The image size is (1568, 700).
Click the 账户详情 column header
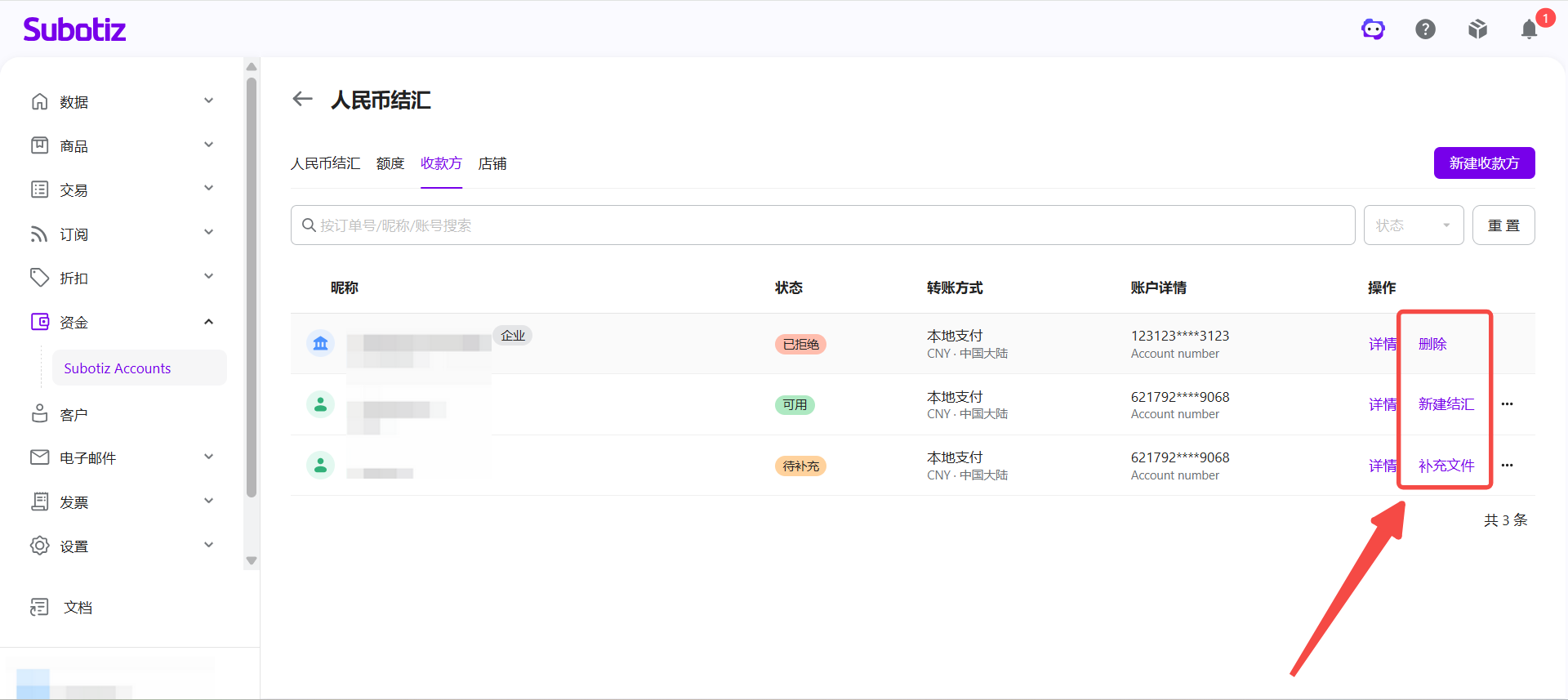[x=1158, y=288]
